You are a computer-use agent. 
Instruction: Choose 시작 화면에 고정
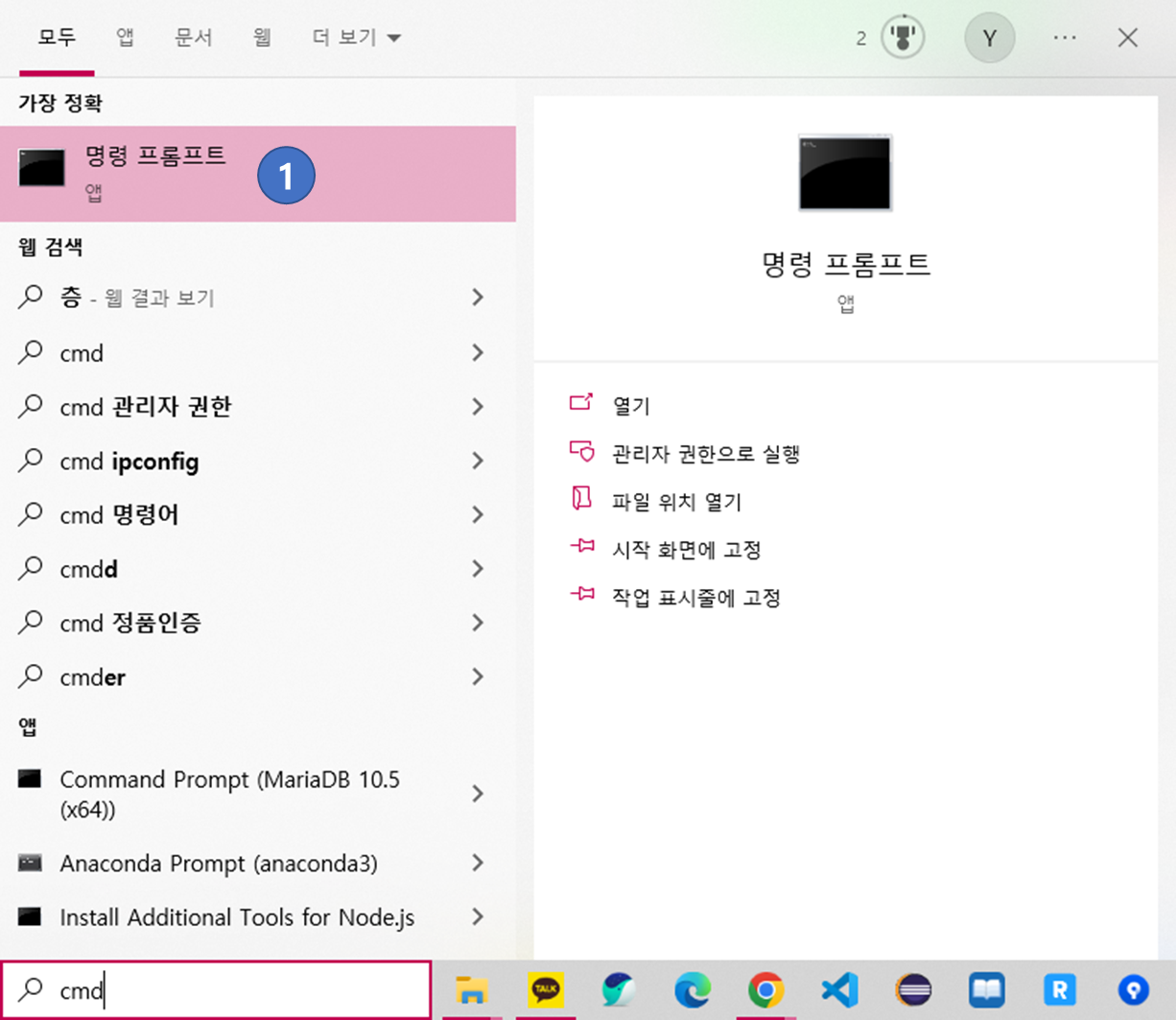[687, 550]
